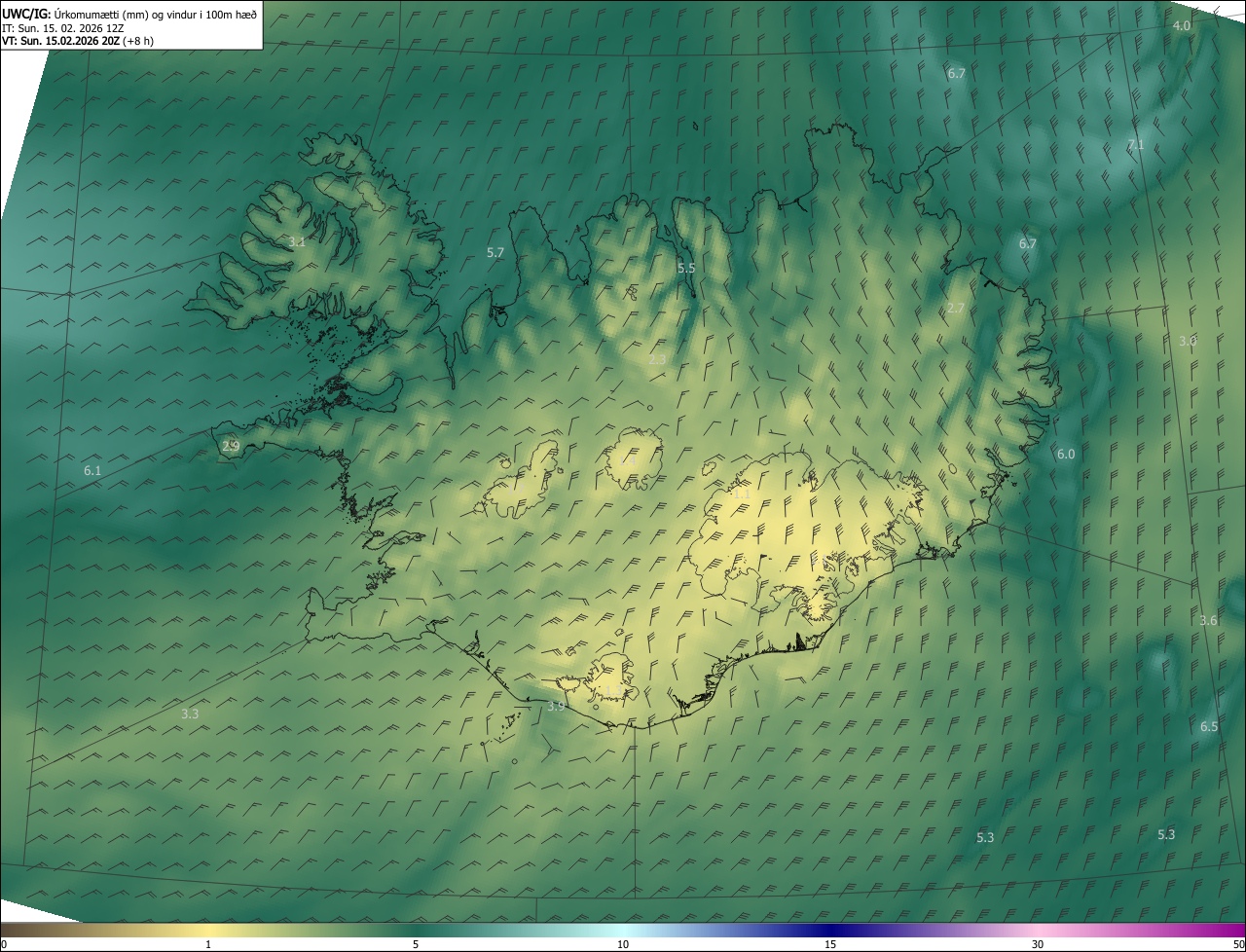This screenshot has width=1246, height=952.
Task: Click the 3.9 value on south coast
Action: pos(556,706)
